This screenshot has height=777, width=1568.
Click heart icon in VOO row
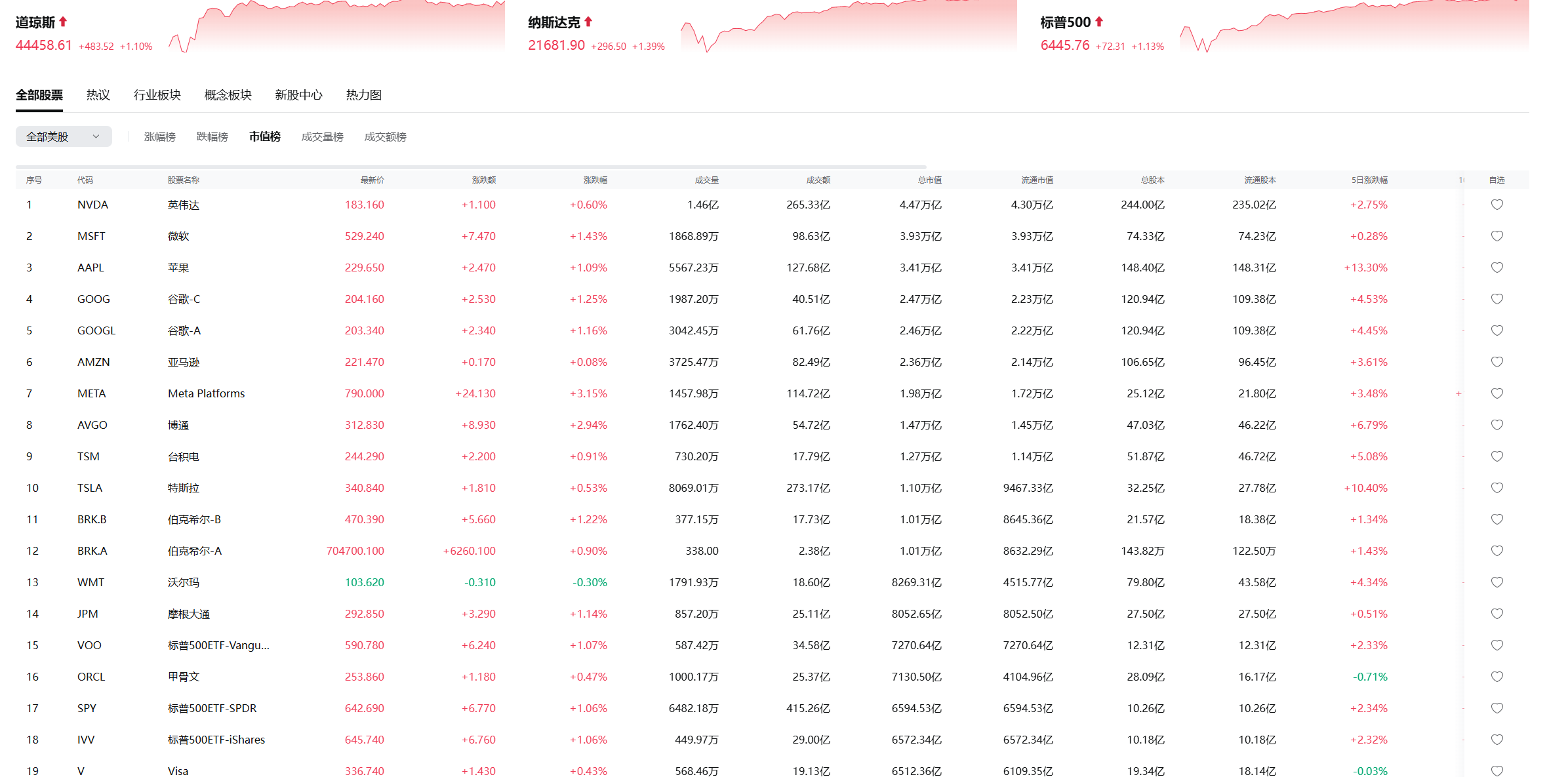[x=1497, y=645]
